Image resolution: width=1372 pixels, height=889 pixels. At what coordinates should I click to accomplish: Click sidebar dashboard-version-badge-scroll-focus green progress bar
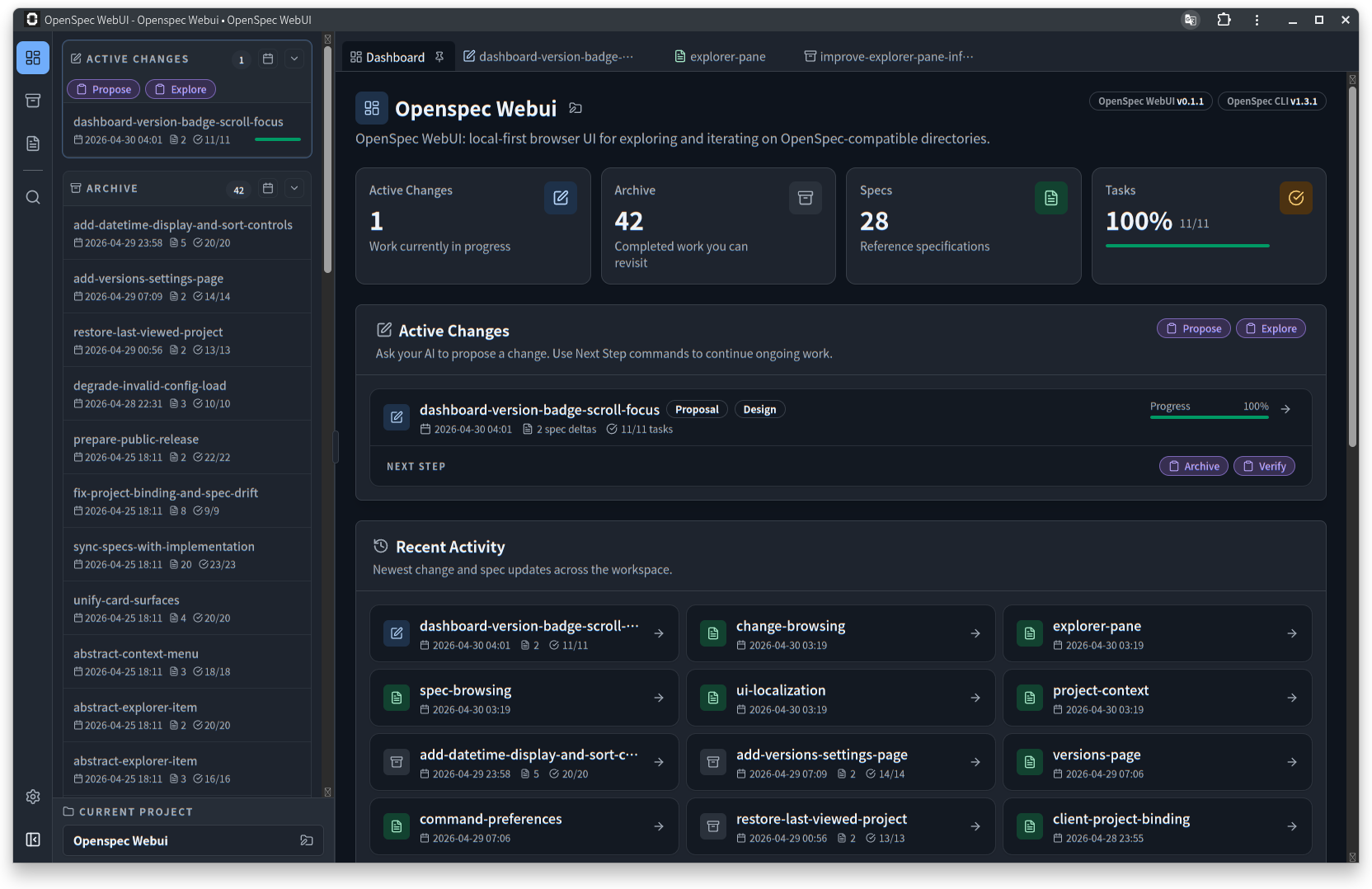pyautogui.click(x=278, y=139)
